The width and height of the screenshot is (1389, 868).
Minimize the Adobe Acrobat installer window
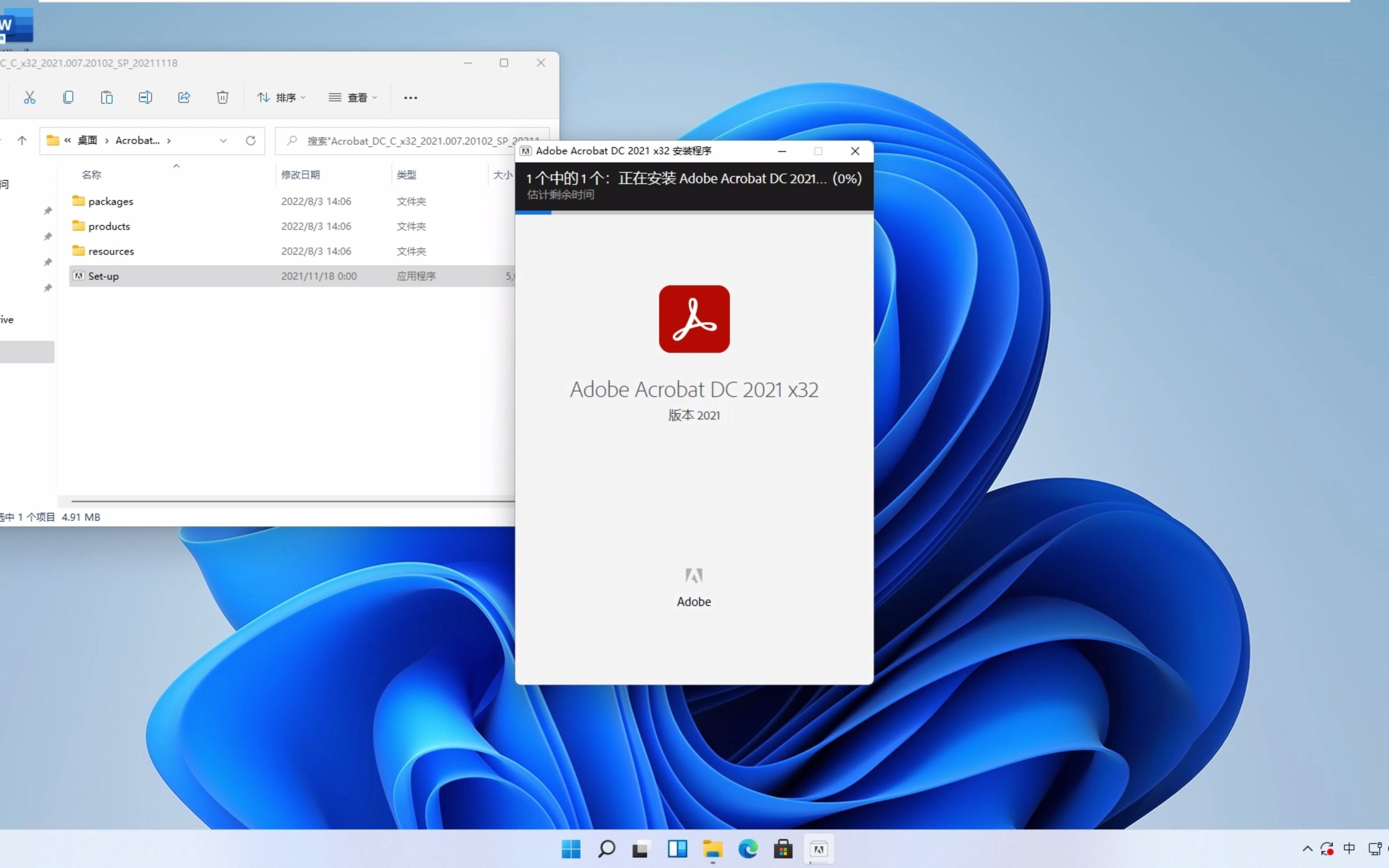coord(782,151)
